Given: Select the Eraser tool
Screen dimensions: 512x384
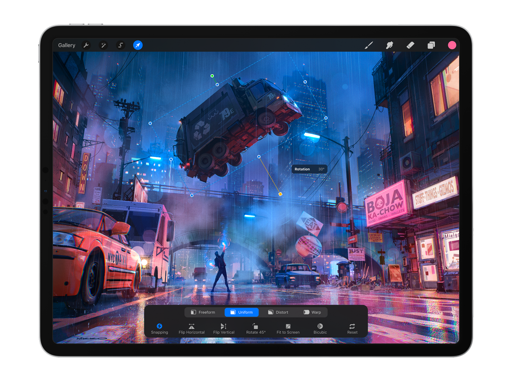Looking at the screenshot, I should pyautogui.click(x=410, y=45).
